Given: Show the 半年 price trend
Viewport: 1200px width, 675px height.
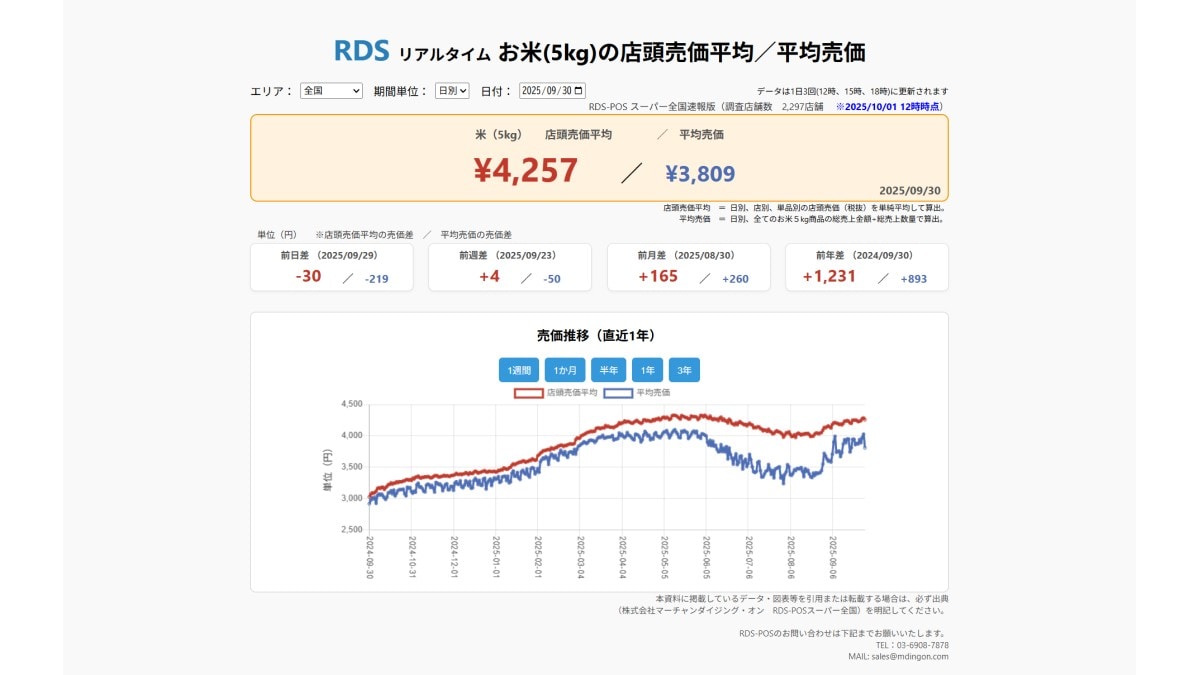Looking at the screenshot, I should (x=608, y=370).
